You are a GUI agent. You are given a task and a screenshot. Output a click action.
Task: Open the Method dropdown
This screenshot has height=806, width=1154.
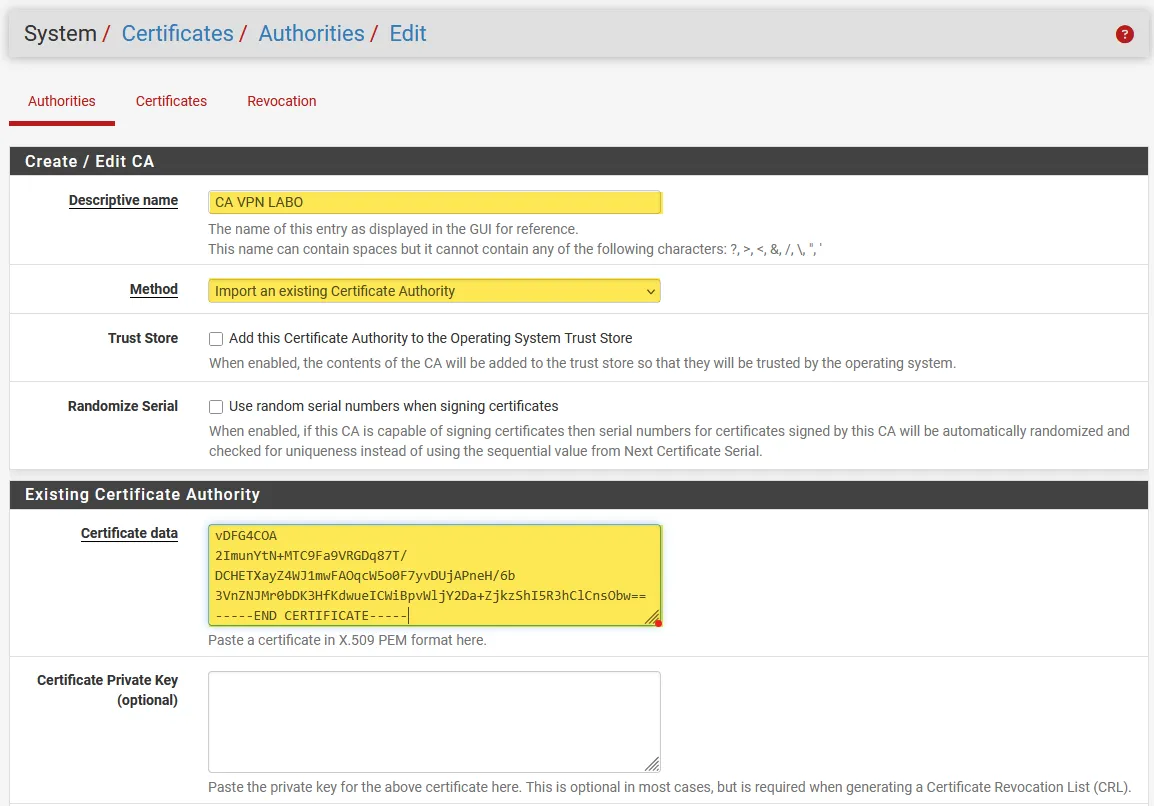434,291
